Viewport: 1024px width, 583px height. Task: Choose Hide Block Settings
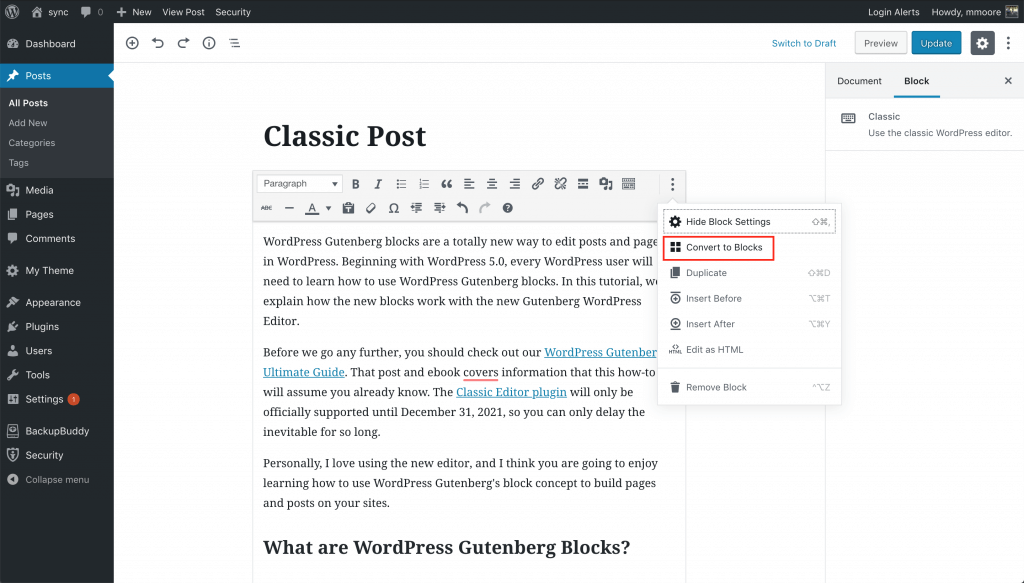point(750,222)
